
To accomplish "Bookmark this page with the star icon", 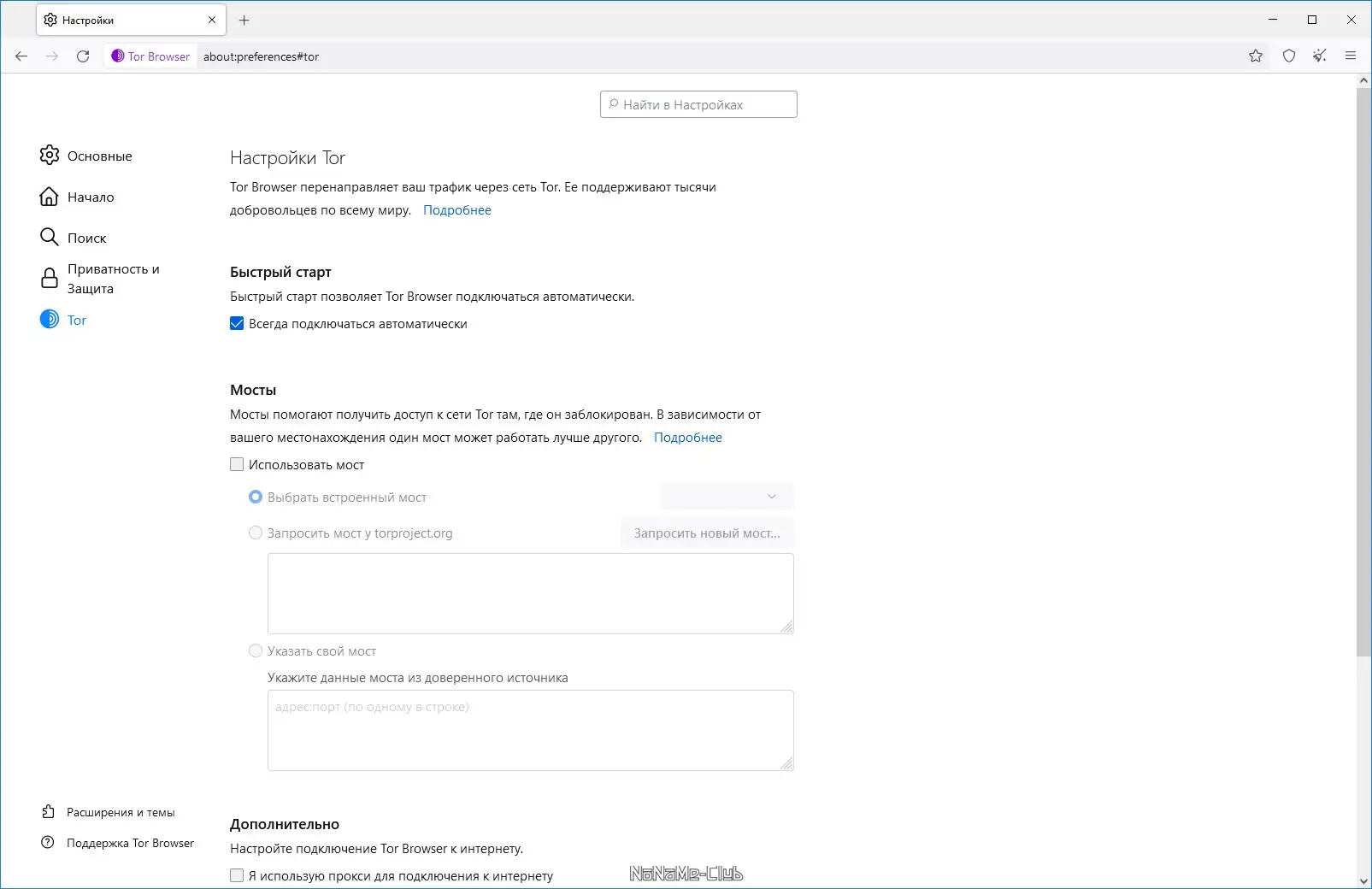I will (x=1256, y=56).
